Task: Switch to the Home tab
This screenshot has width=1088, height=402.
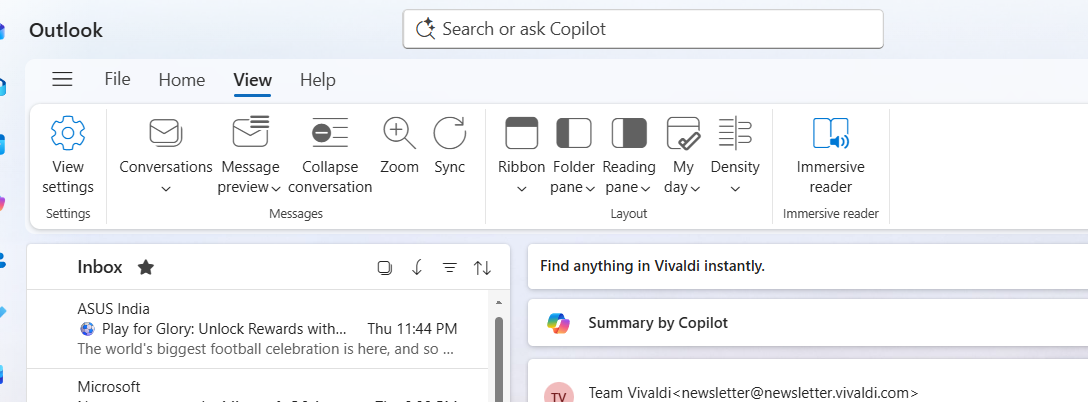Action: click(182, 81)
